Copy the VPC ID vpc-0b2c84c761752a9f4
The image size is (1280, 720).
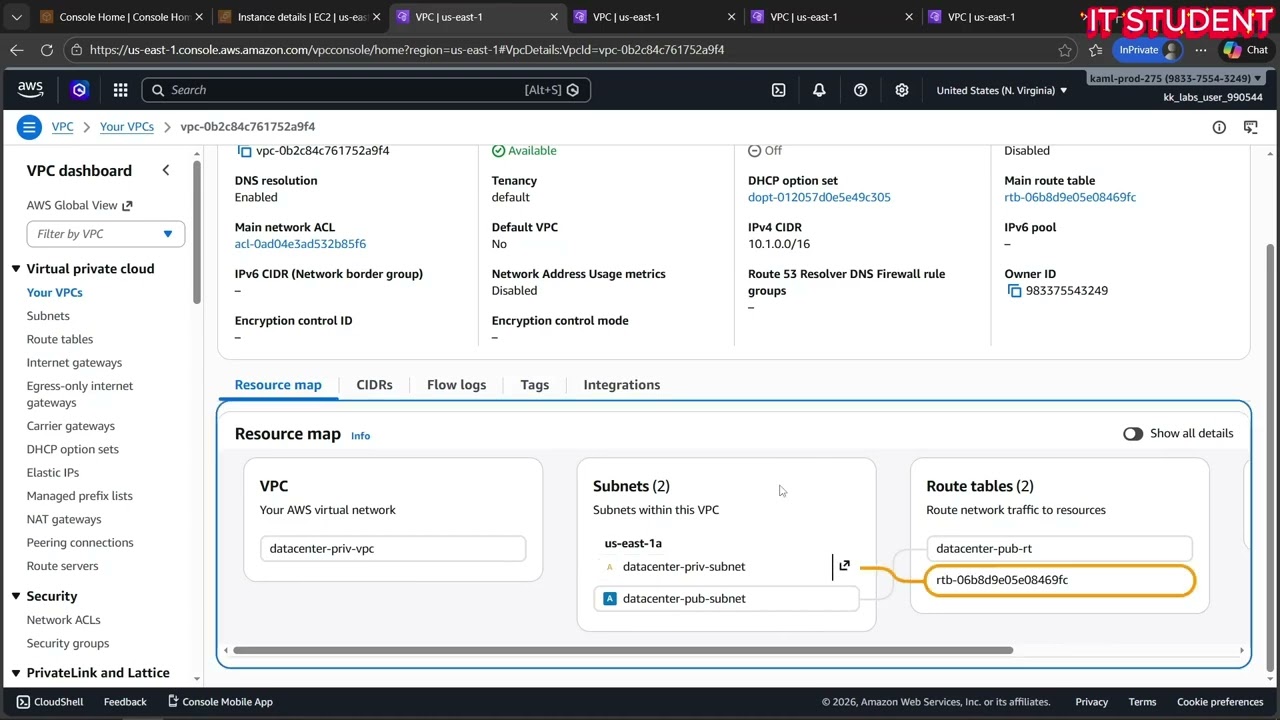(x=244, y=151)
